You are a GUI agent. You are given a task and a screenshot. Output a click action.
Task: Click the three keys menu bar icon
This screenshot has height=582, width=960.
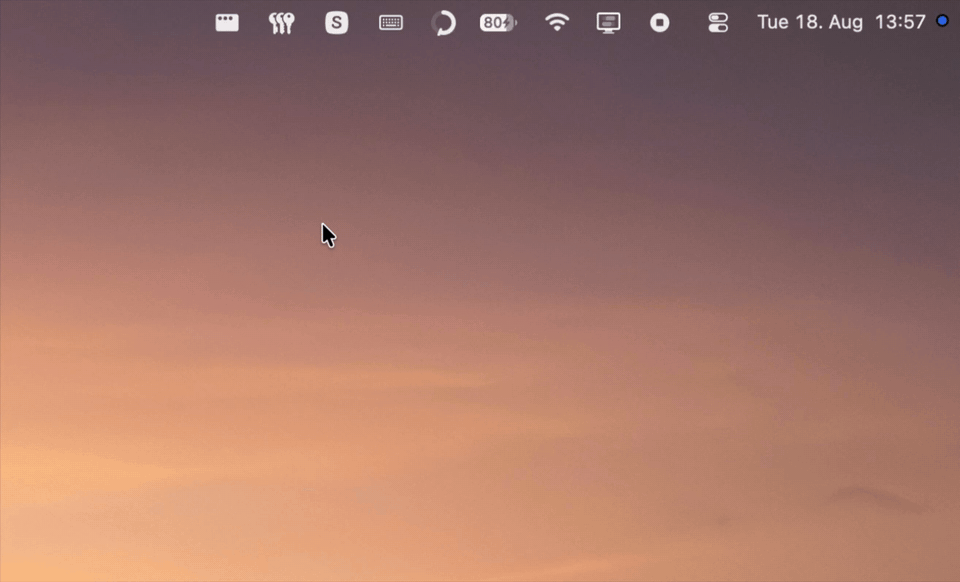coord(282,23)
